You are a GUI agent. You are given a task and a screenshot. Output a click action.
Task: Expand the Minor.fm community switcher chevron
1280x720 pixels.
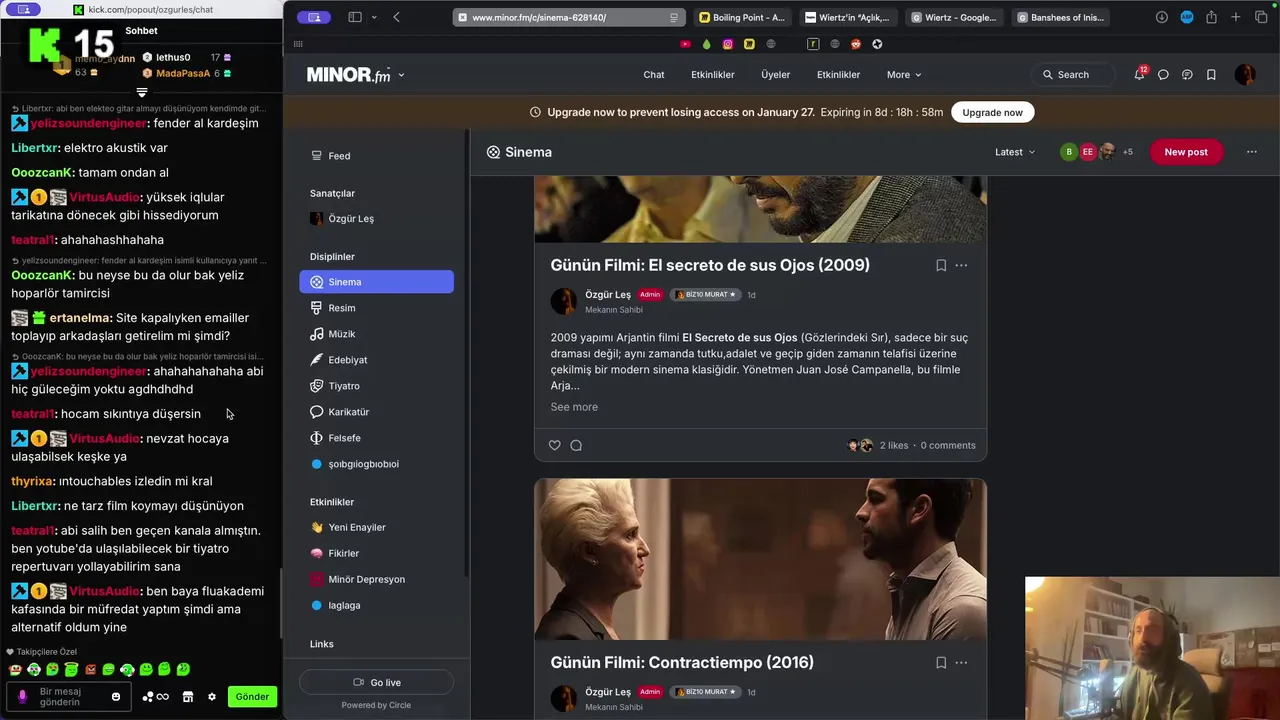click(401, 75)
